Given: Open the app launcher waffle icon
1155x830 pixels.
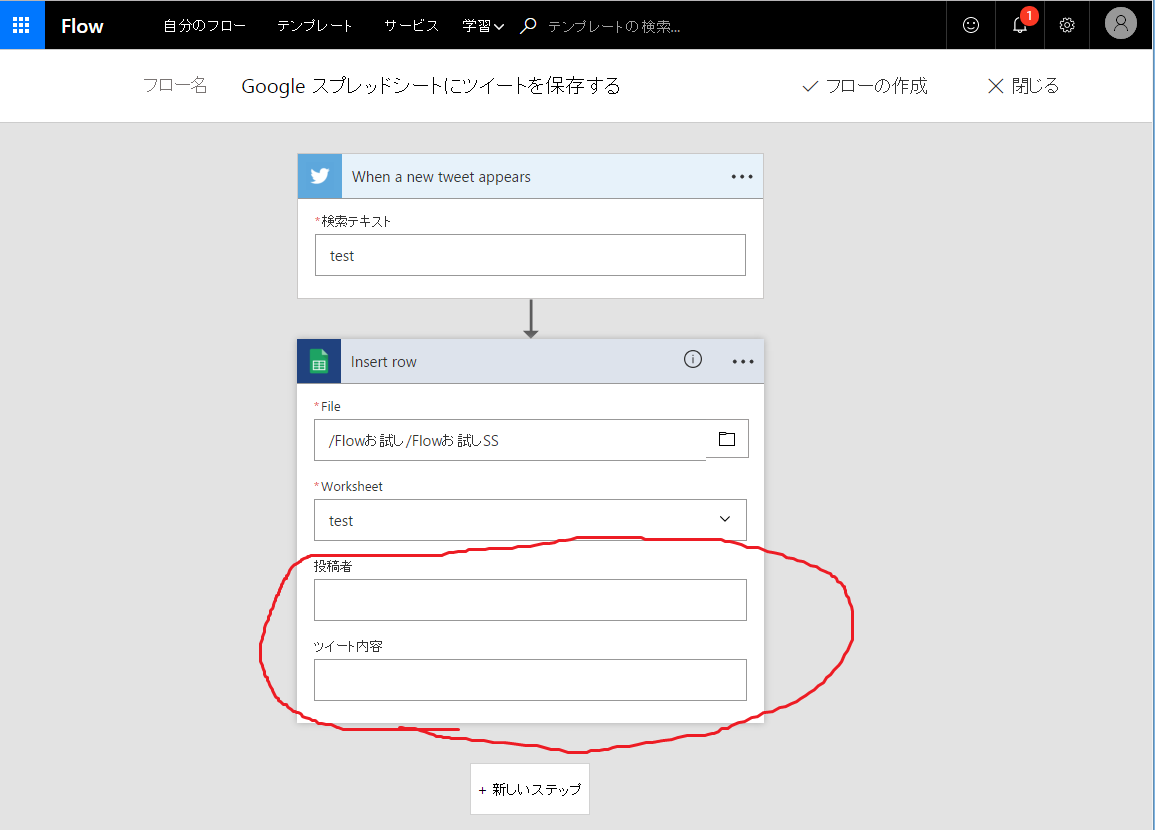Looking at the screenshot, I should coord(21,25).
